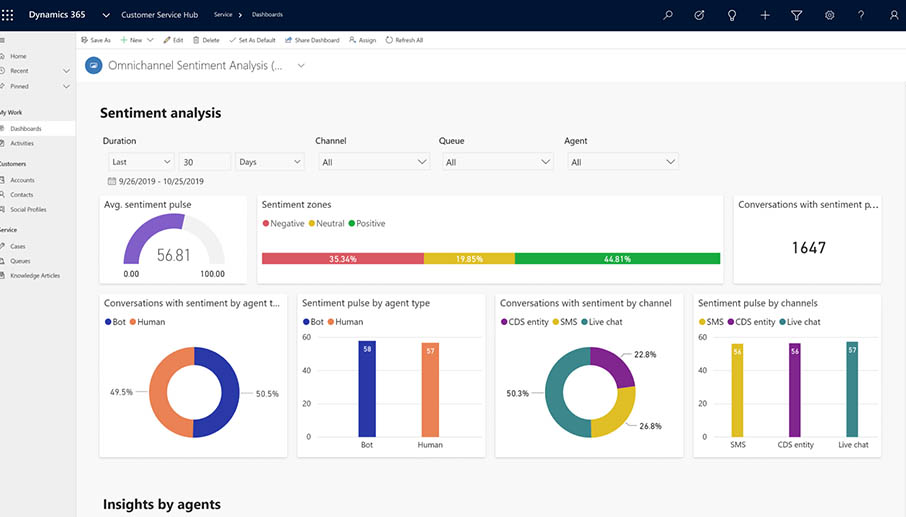Screen dimensions: 906x517
Task: Click the plus quick create icon
Action: (765, 15)
